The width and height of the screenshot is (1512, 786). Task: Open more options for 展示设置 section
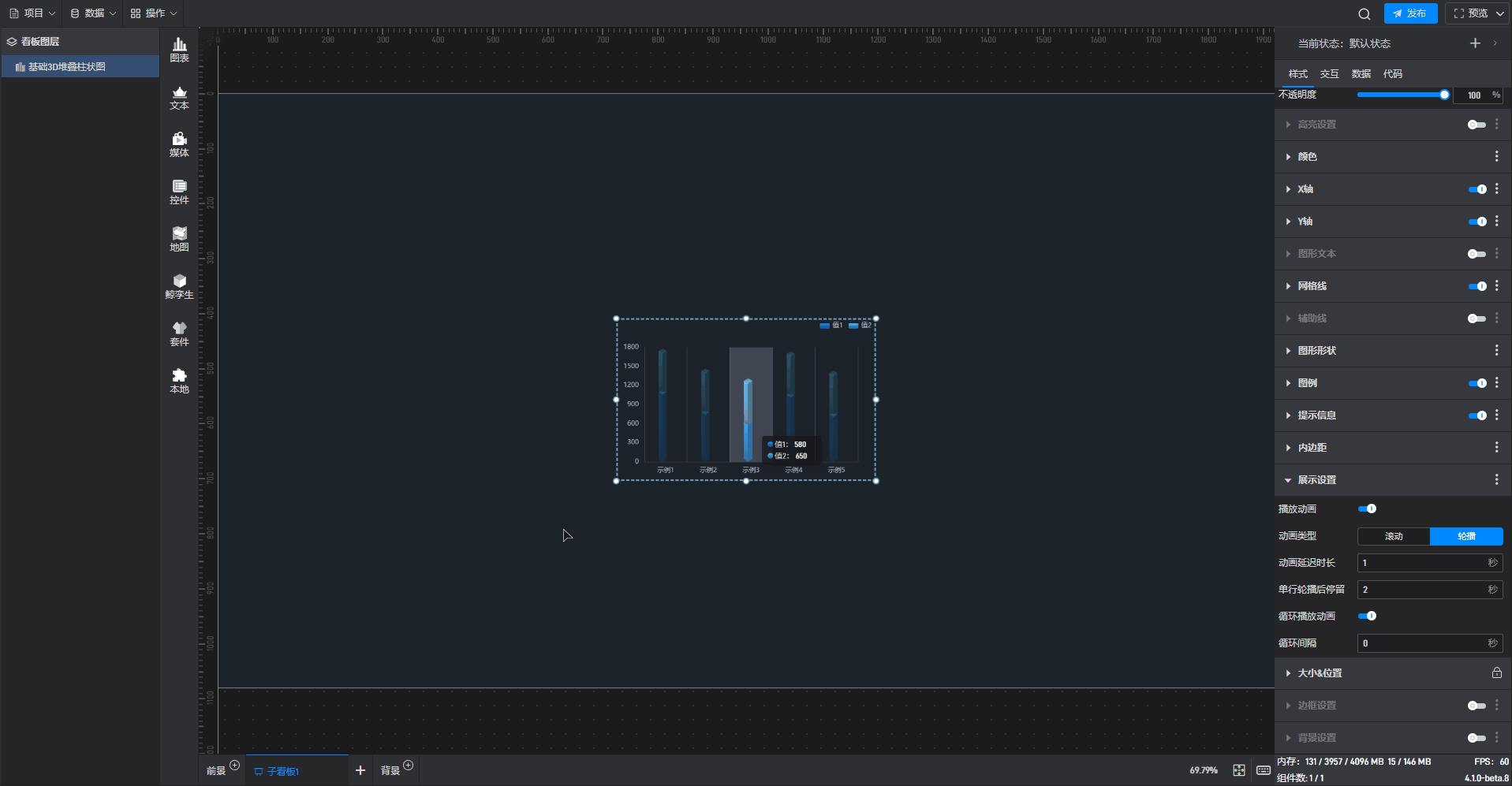(1496, 480)
